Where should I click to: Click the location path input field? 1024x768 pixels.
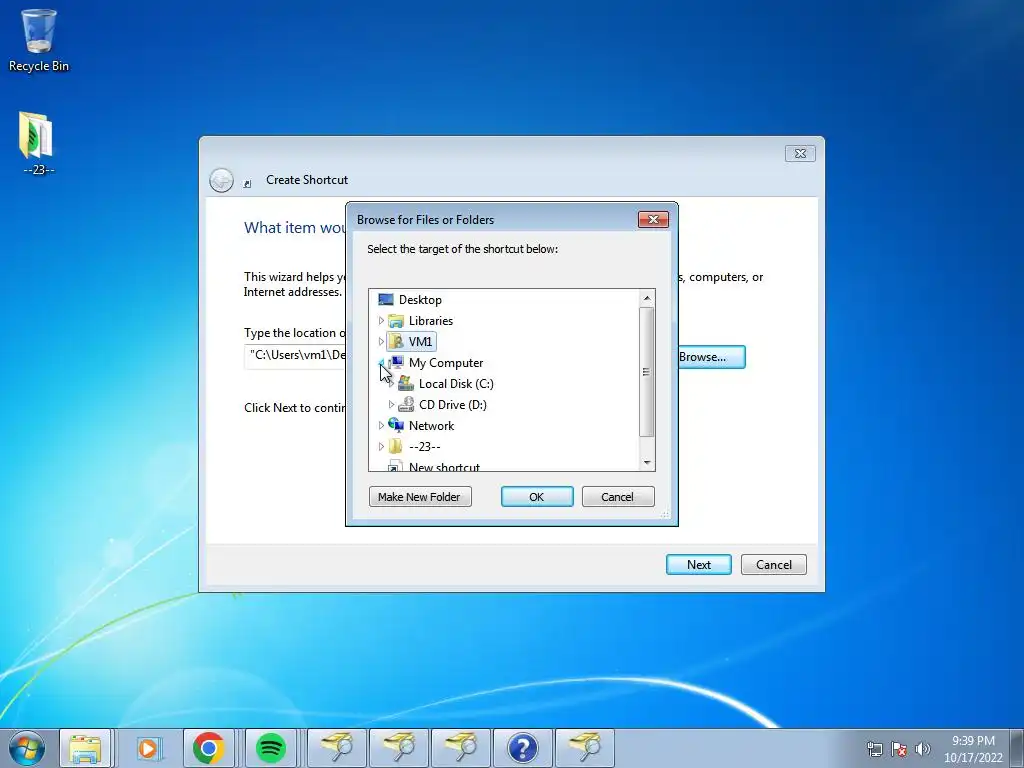tap(295, 355)
